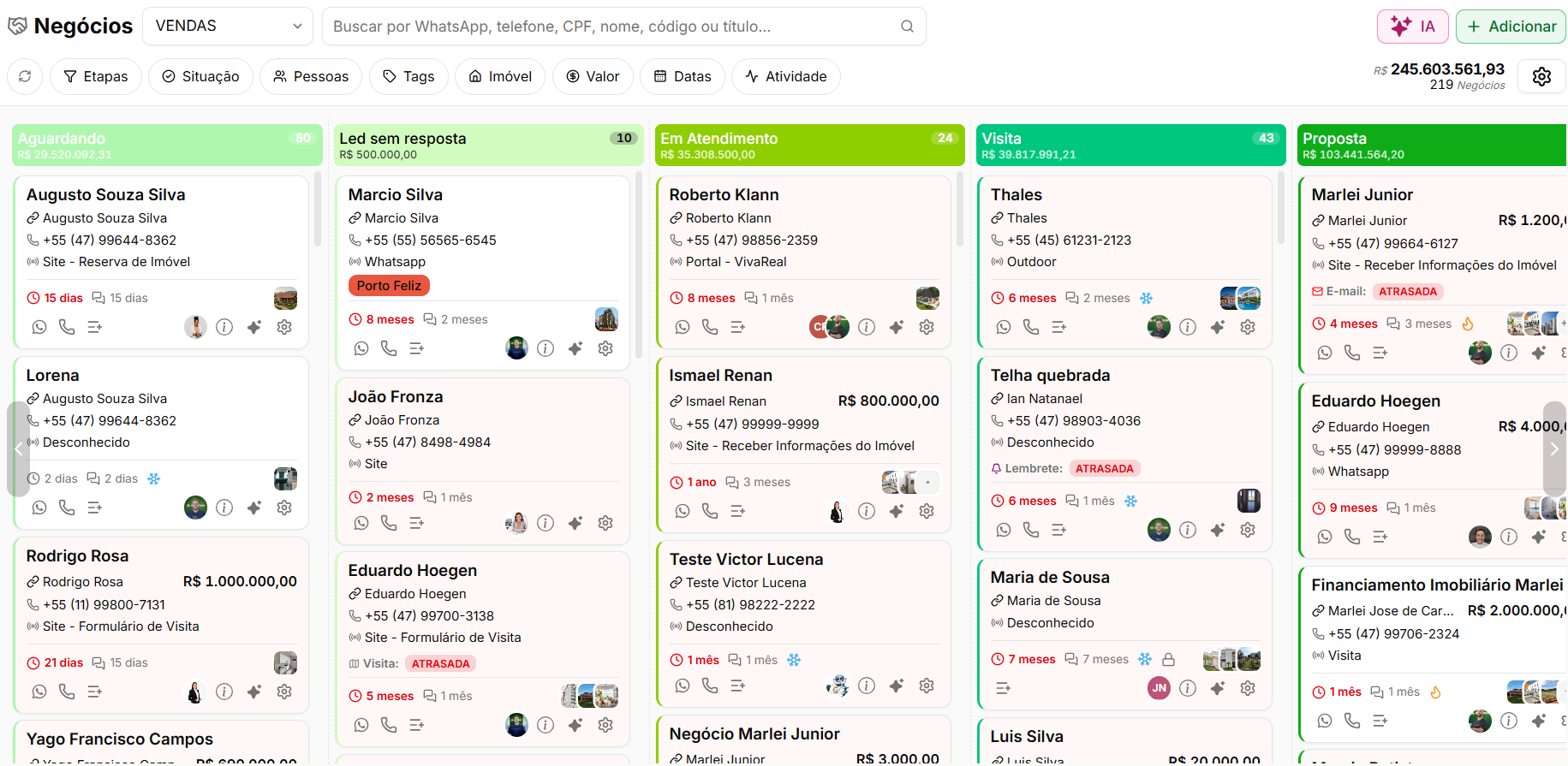Open the Etapas filter
Screen dimensions: 1568x766
96,76
